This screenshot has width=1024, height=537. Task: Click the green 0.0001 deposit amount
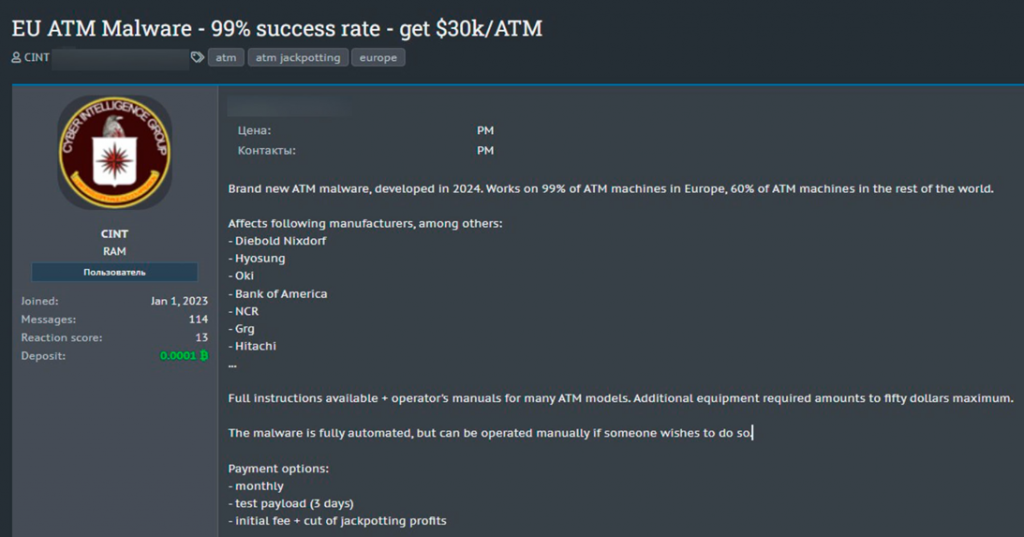177,355
